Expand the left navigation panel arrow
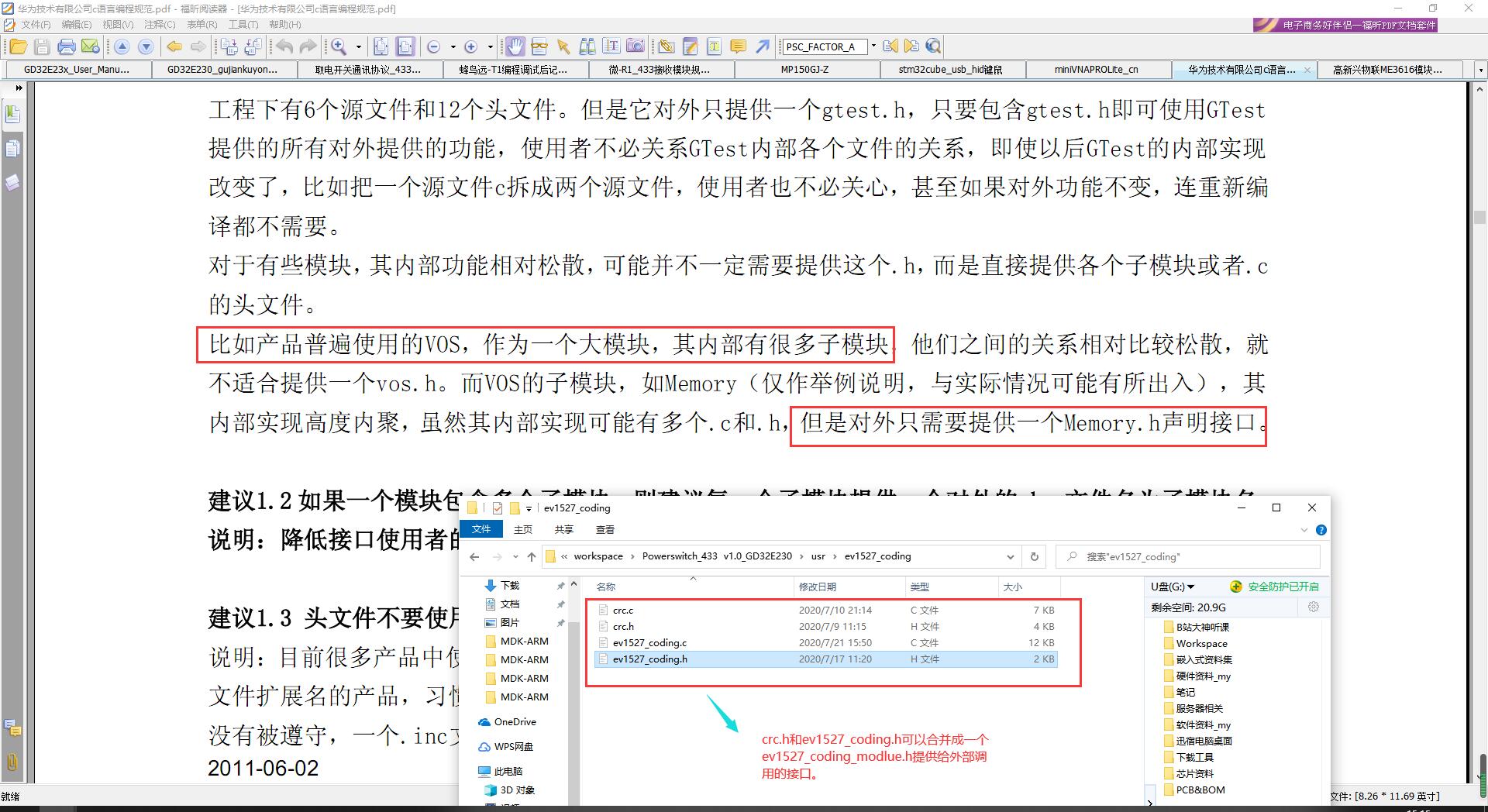This screenshot has width=1488, height=812. click(19, 88)
